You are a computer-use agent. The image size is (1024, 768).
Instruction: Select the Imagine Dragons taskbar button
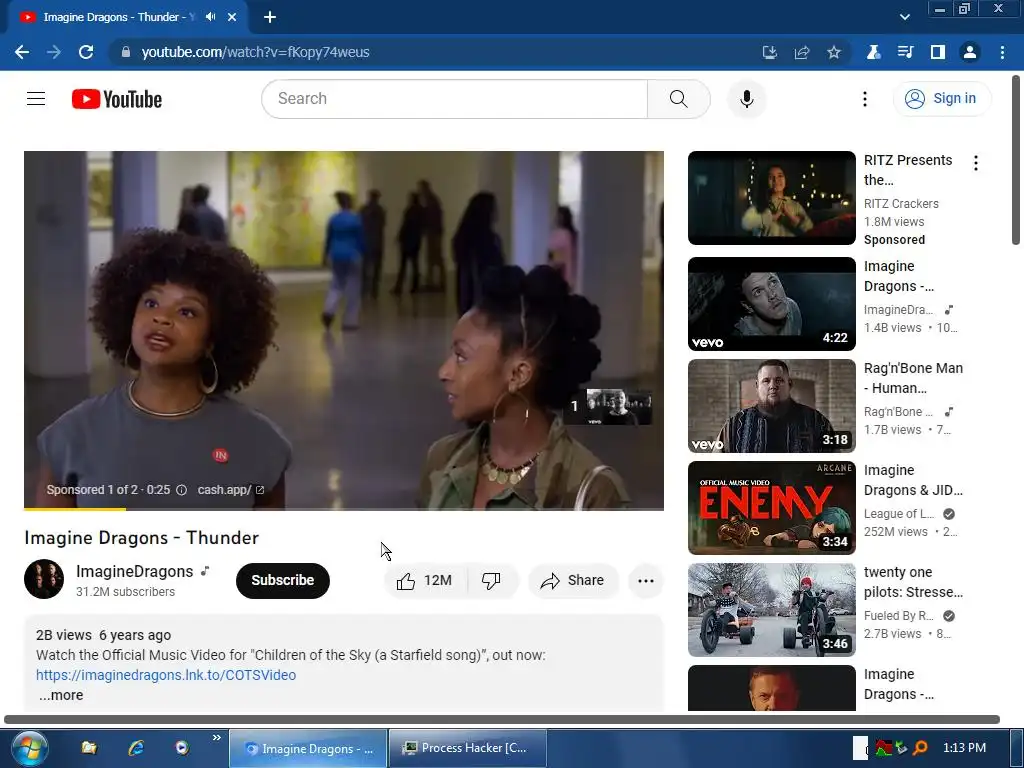pos(308,748)
